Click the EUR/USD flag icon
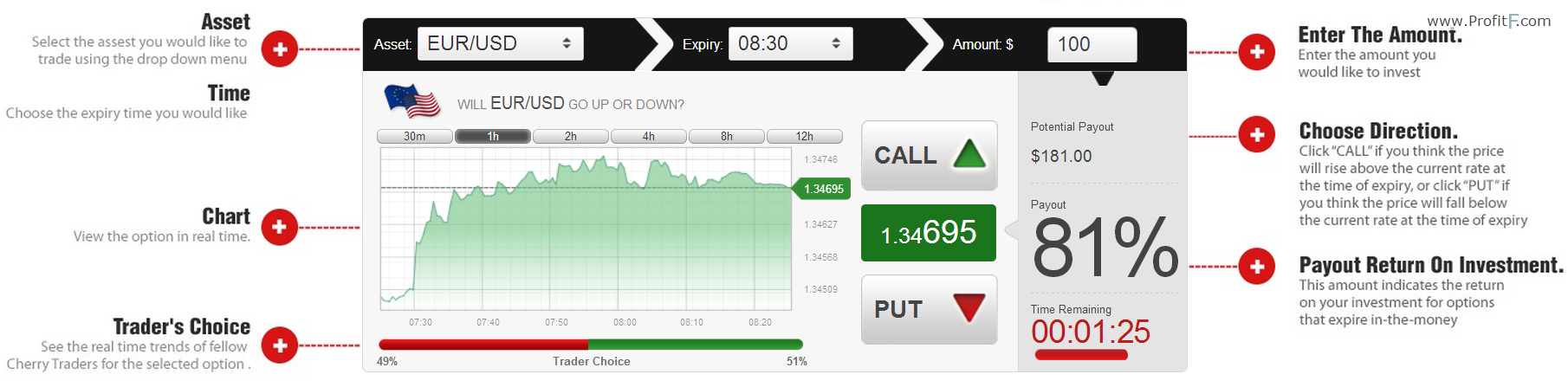 [412, 101]
